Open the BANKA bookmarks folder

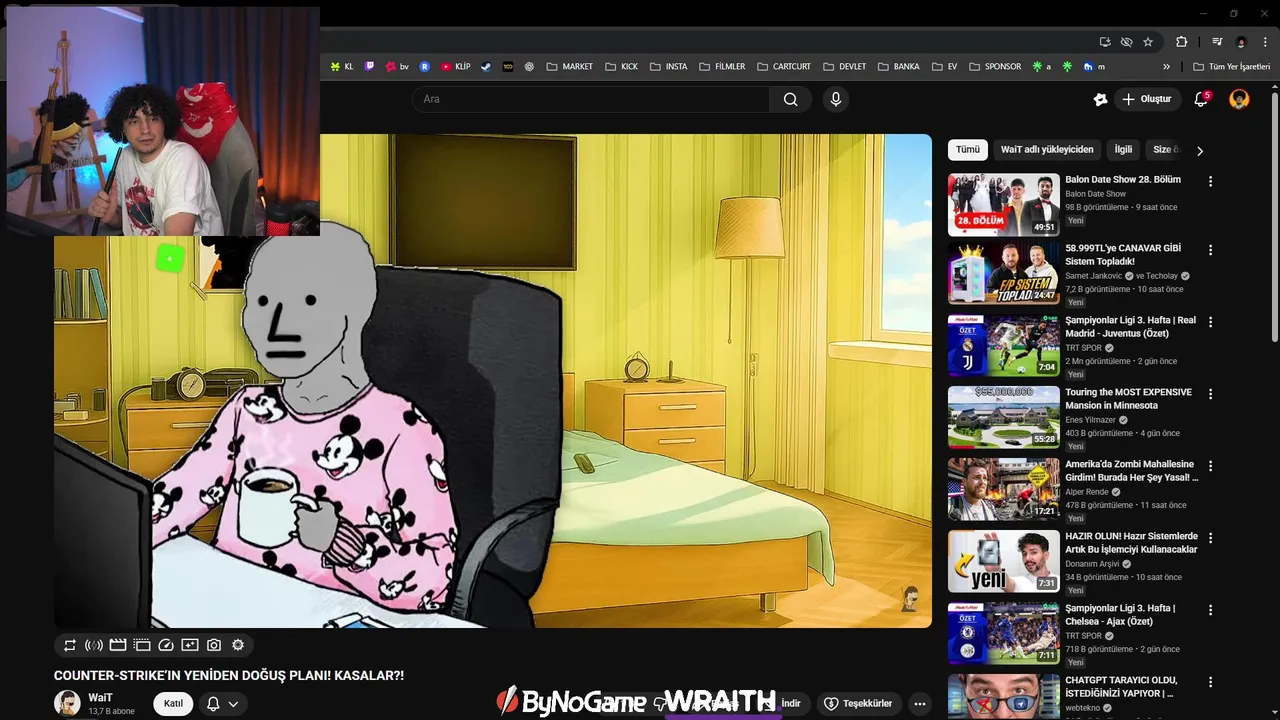tap(899, 67)
